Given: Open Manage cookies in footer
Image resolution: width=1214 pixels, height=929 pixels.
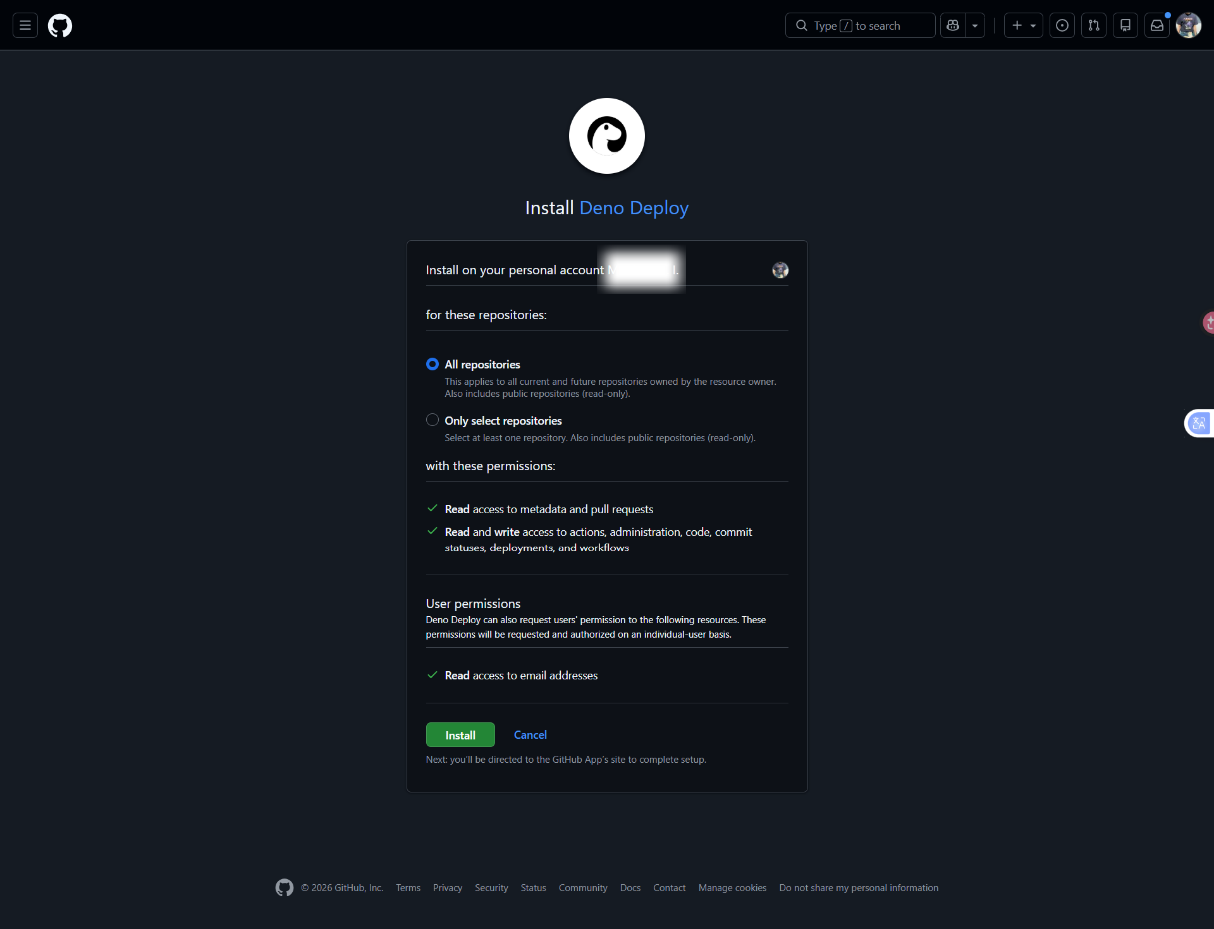Looking at the screenshot, I should point(733,888).
